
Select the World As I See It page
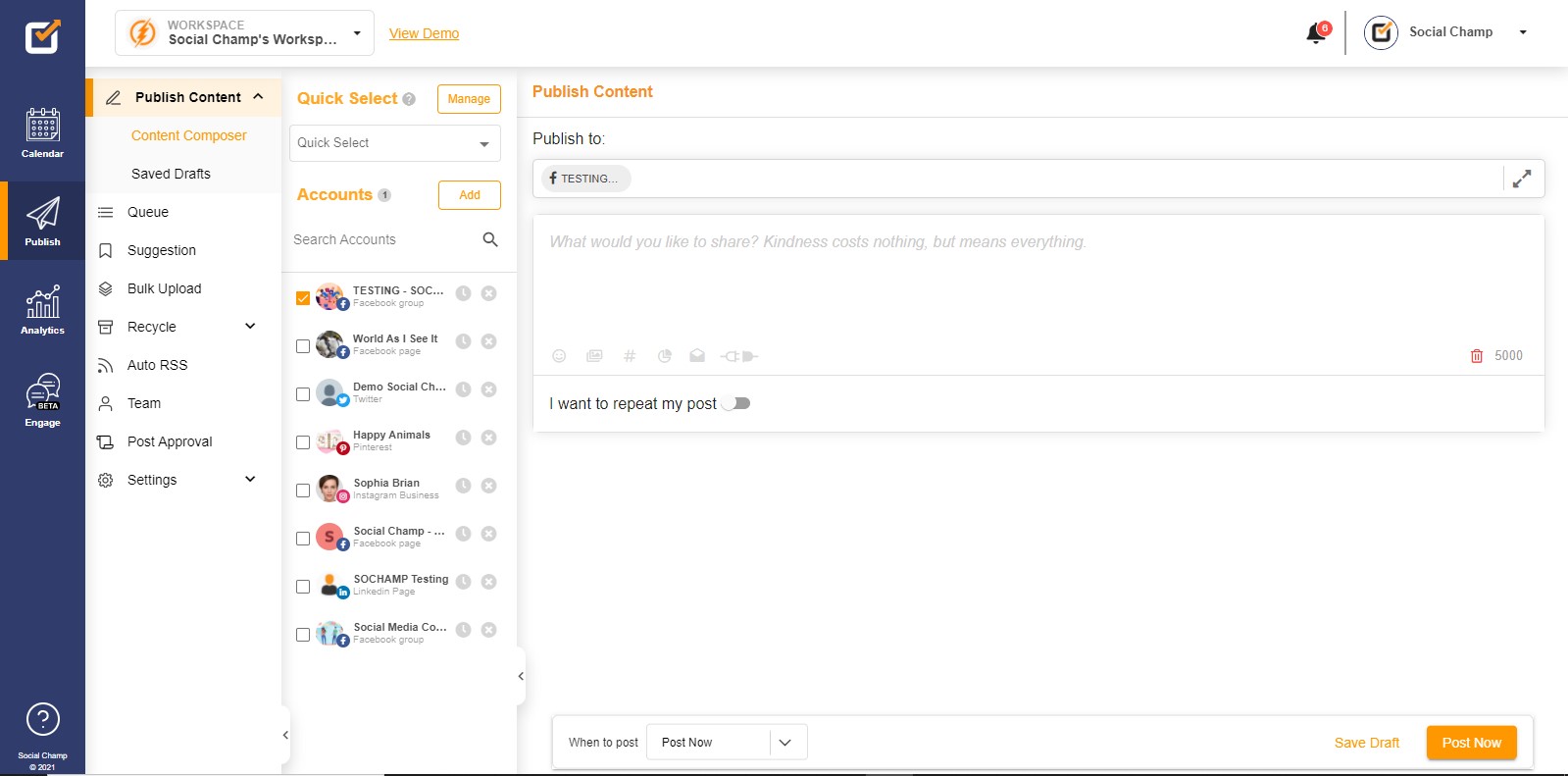click(303, 346)
